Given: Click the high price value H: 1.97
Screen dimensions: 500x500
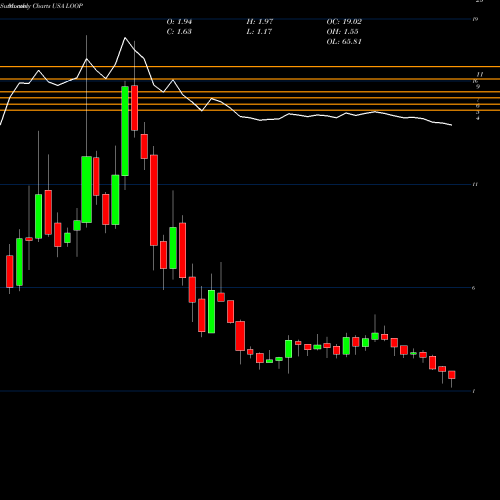Looking at the screenshot, I should [260, 22].
